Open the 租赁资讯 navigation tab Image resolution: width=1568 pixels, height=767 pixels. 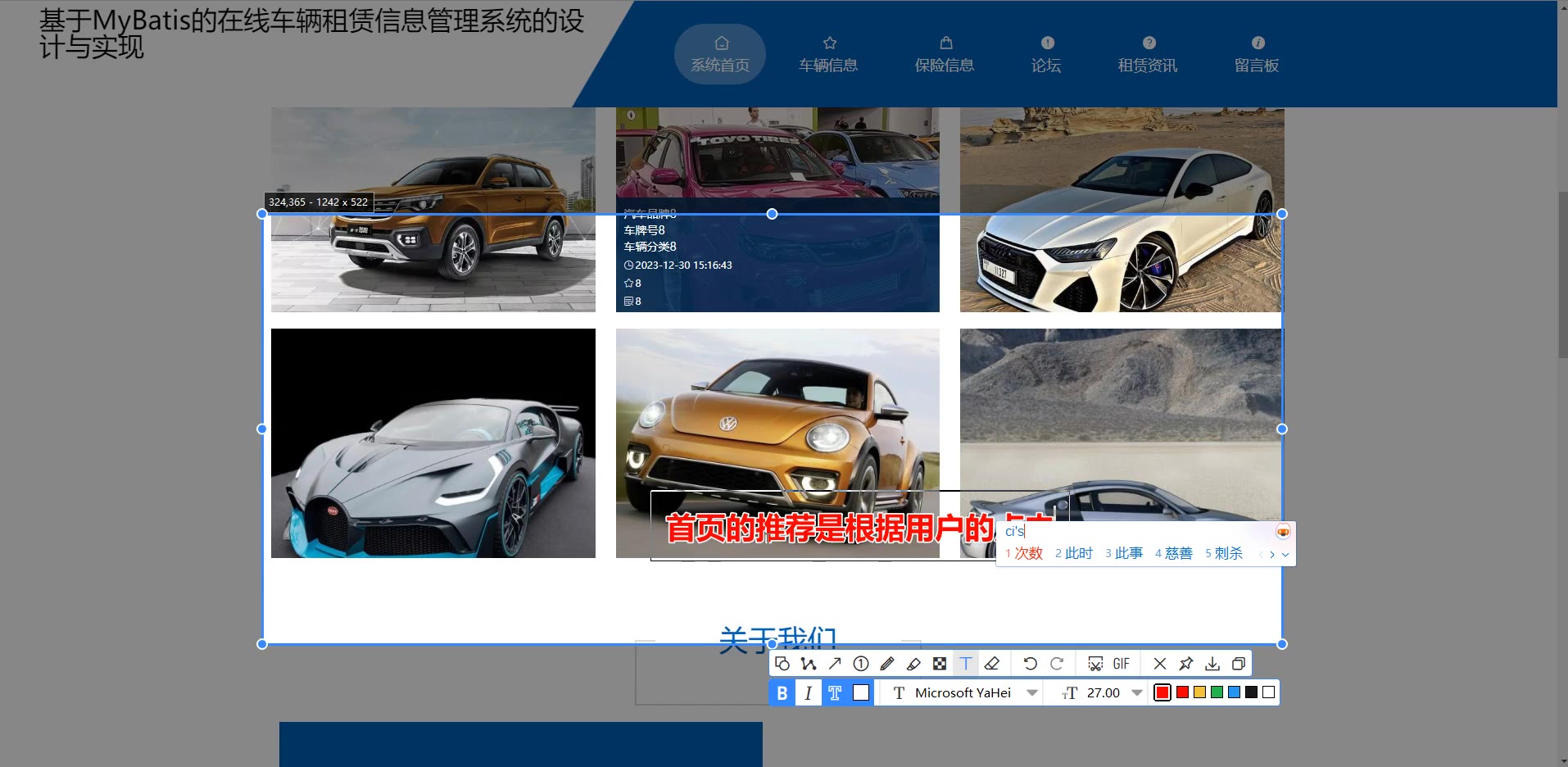pyautogui.click(x=1148, y=54)
